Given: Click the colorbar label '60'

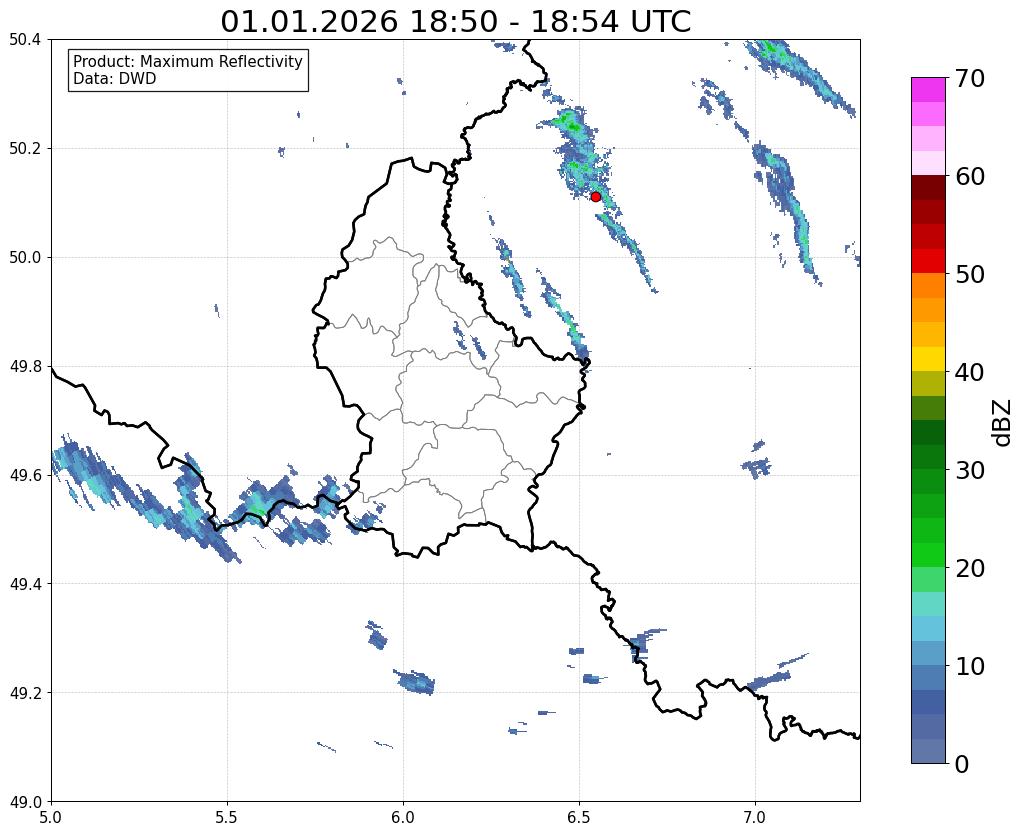Looking at the screenshot, I should [x=969, y=176].
